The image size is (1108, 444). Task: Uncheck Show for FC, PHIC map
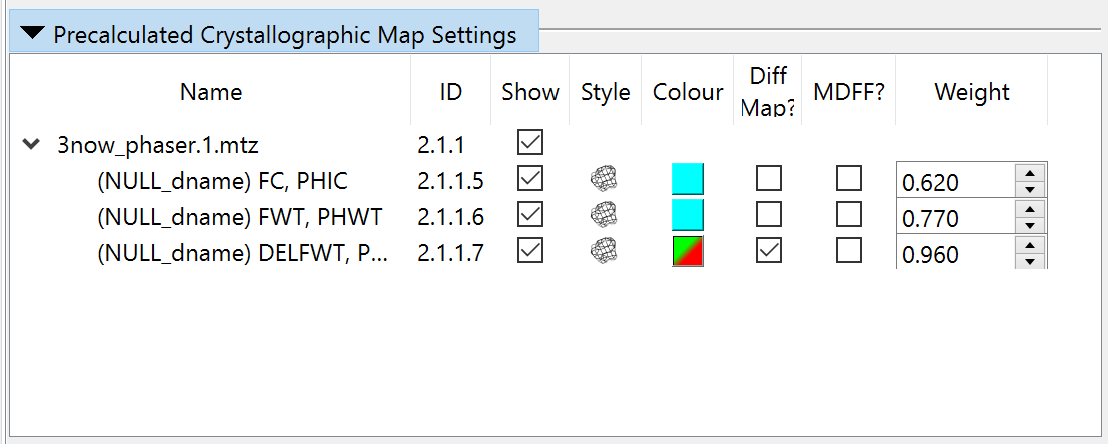pos(530,179)
